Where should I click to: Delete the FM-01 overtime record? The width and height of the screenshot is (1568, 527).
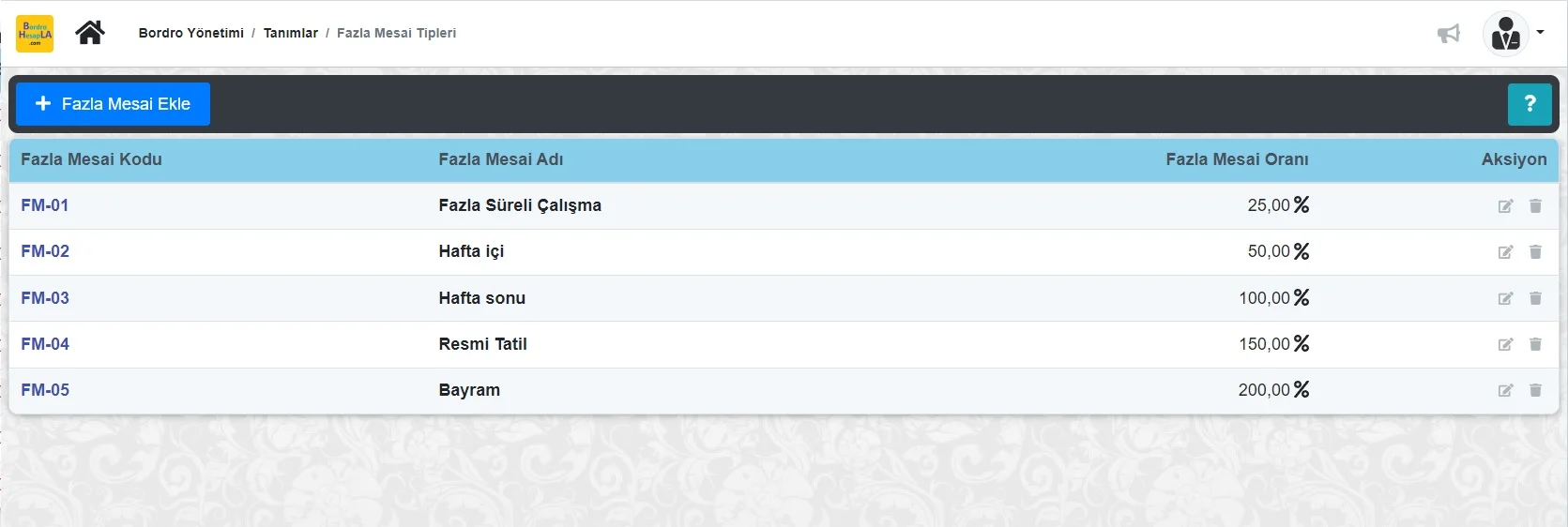point(1535,206)
